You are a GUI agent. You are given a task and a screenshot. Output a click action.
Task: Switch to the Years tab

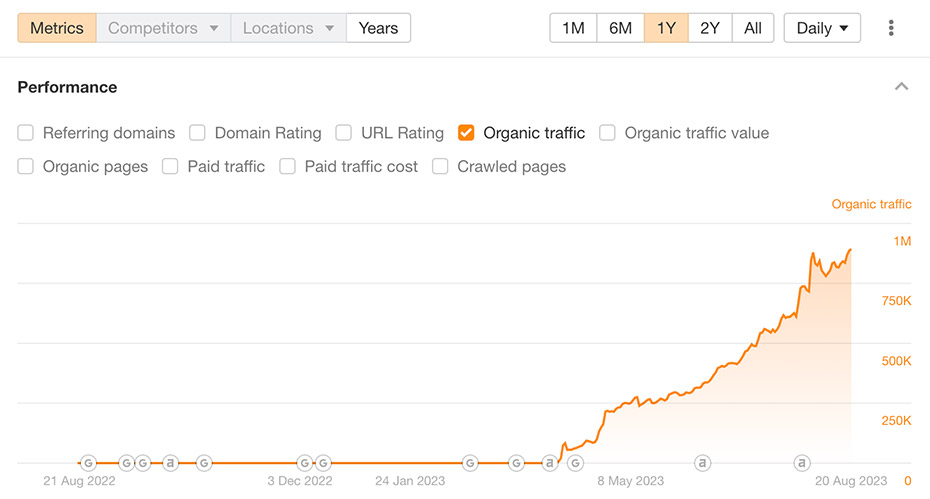point(378,28)
